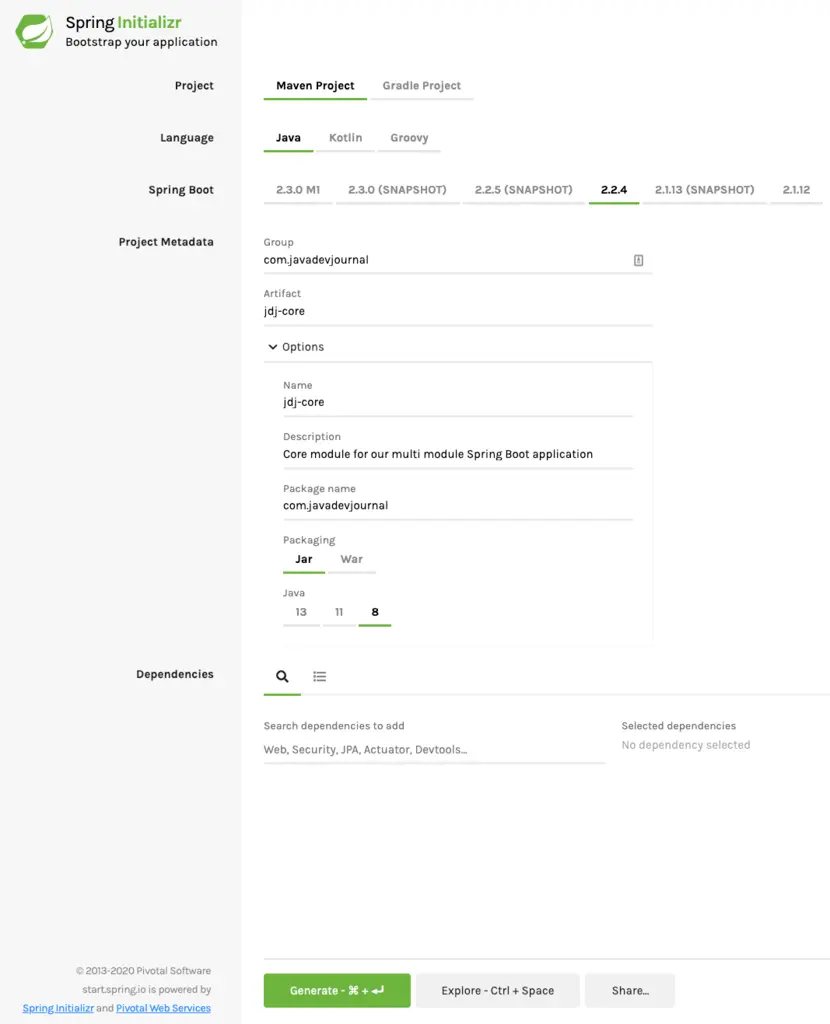Pick Jar packaging
Image resolution: width=830 pixels, height=1024 pixels.
click(304, 560)
